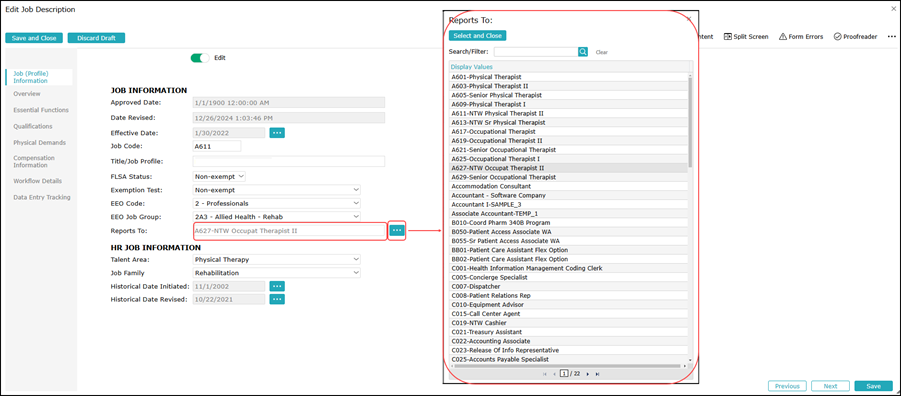Select C022-Accounting Associate row

(569, 341)
